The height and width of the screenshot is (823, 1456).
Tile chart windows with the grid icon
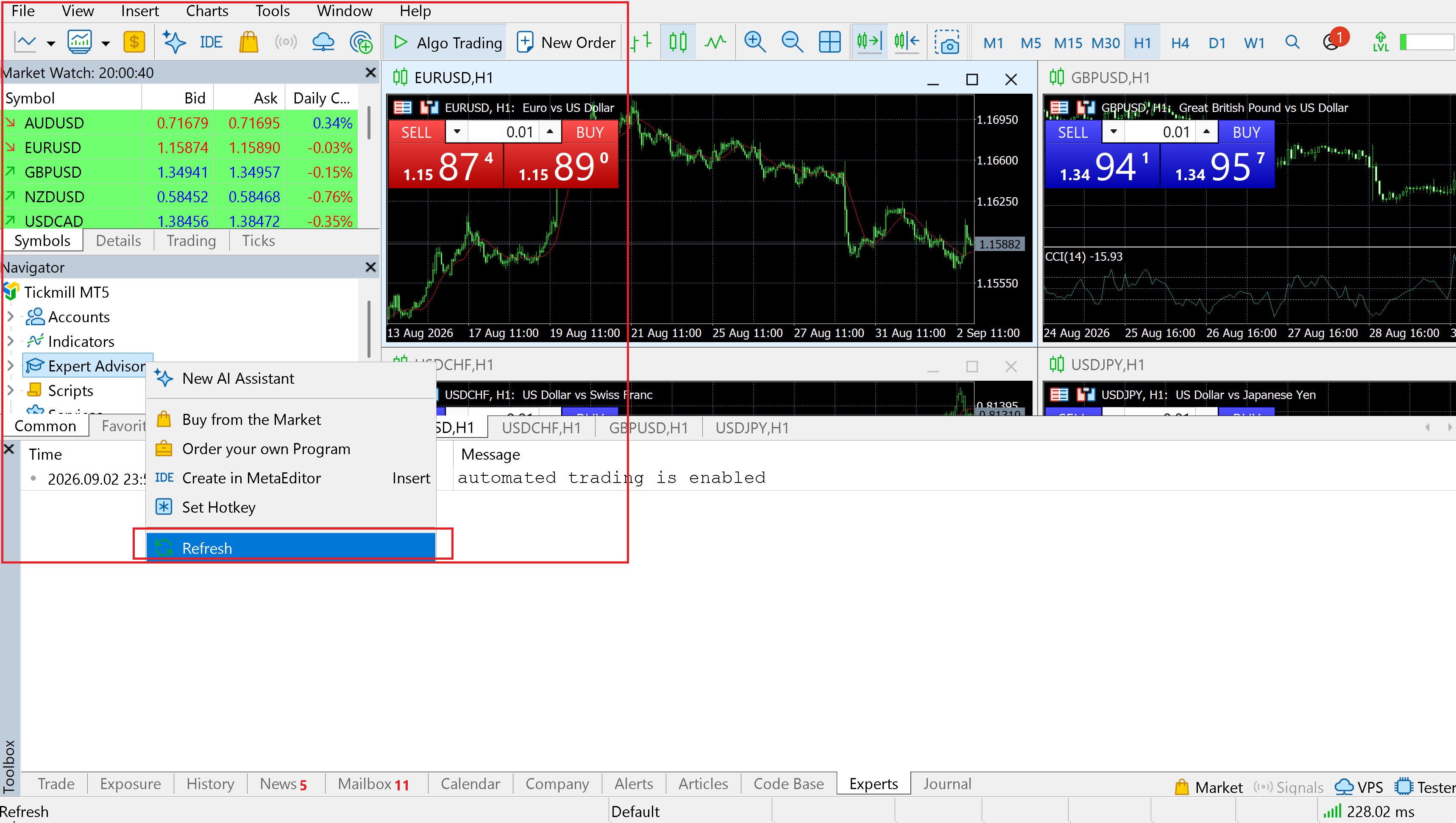point(830,42)
